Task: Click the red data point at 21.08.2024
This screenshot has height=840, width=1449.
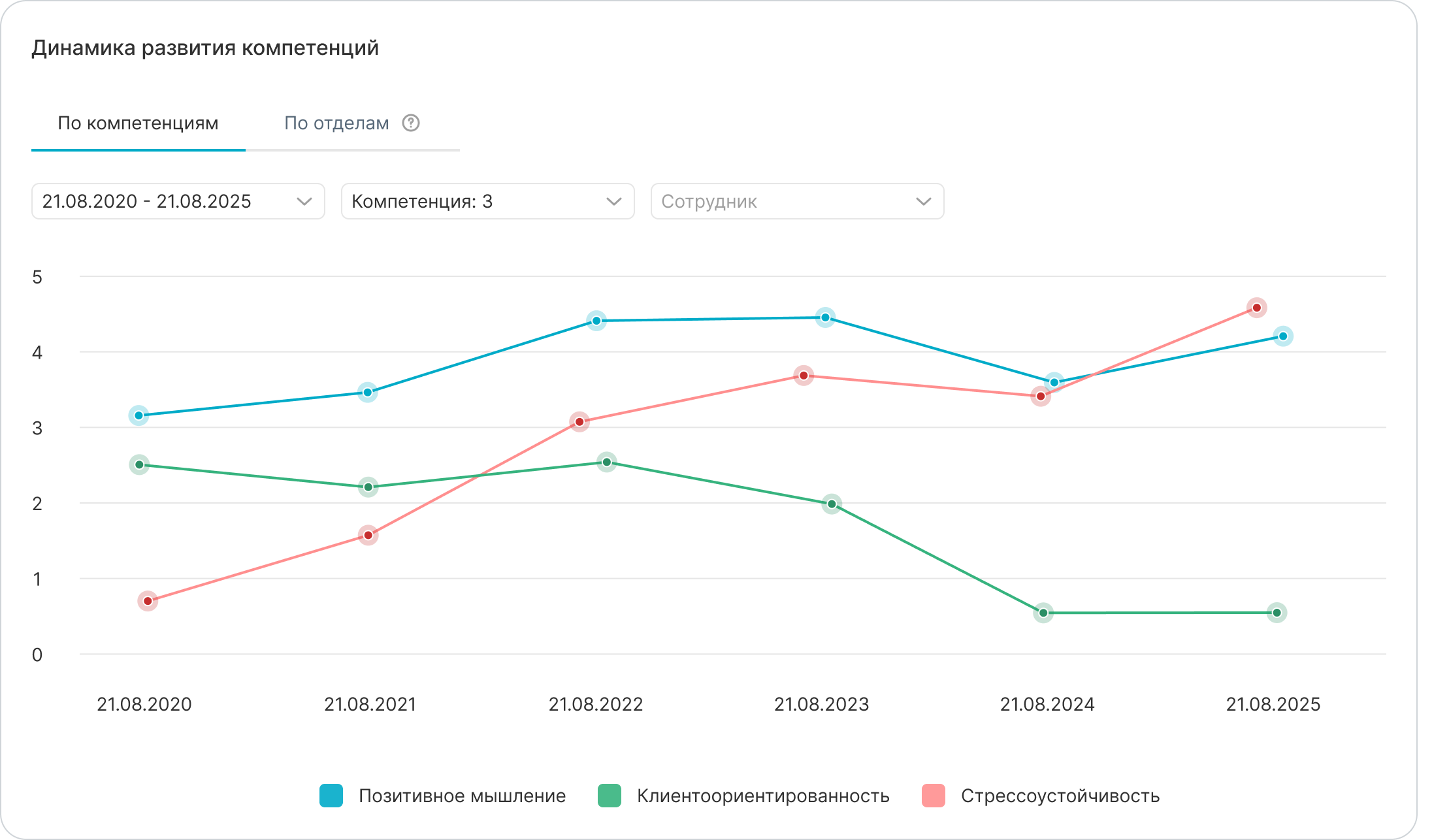Action: (x=1041, y=396)
